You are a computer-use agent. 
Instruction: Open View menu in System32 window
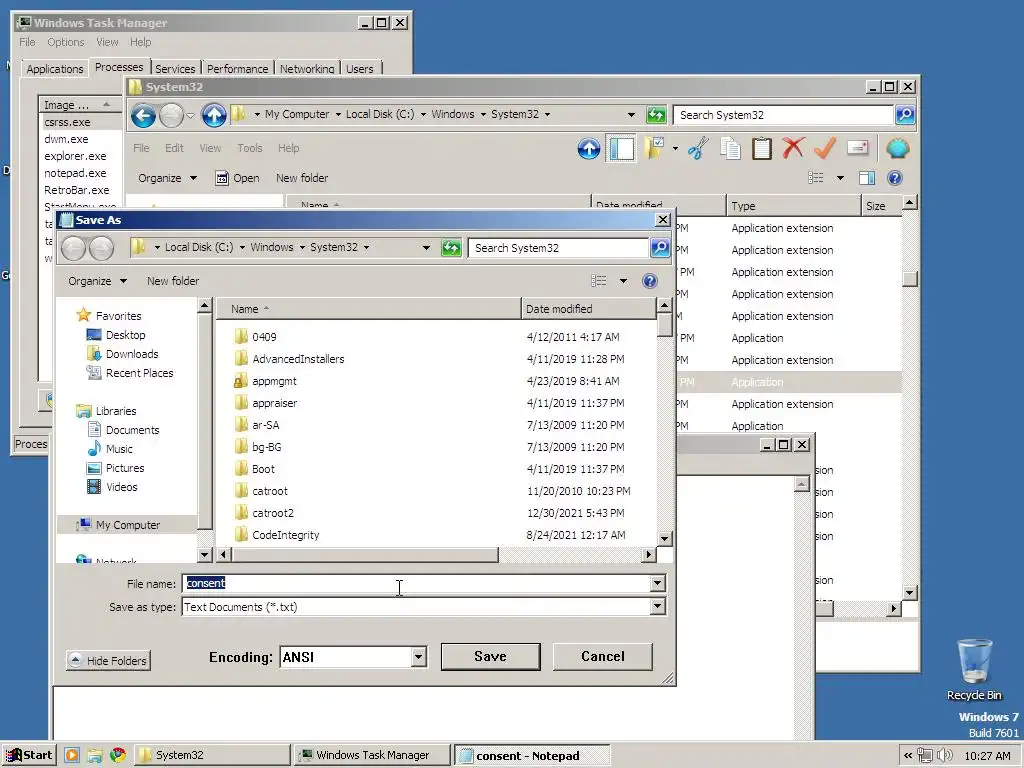tap(210, 148)
